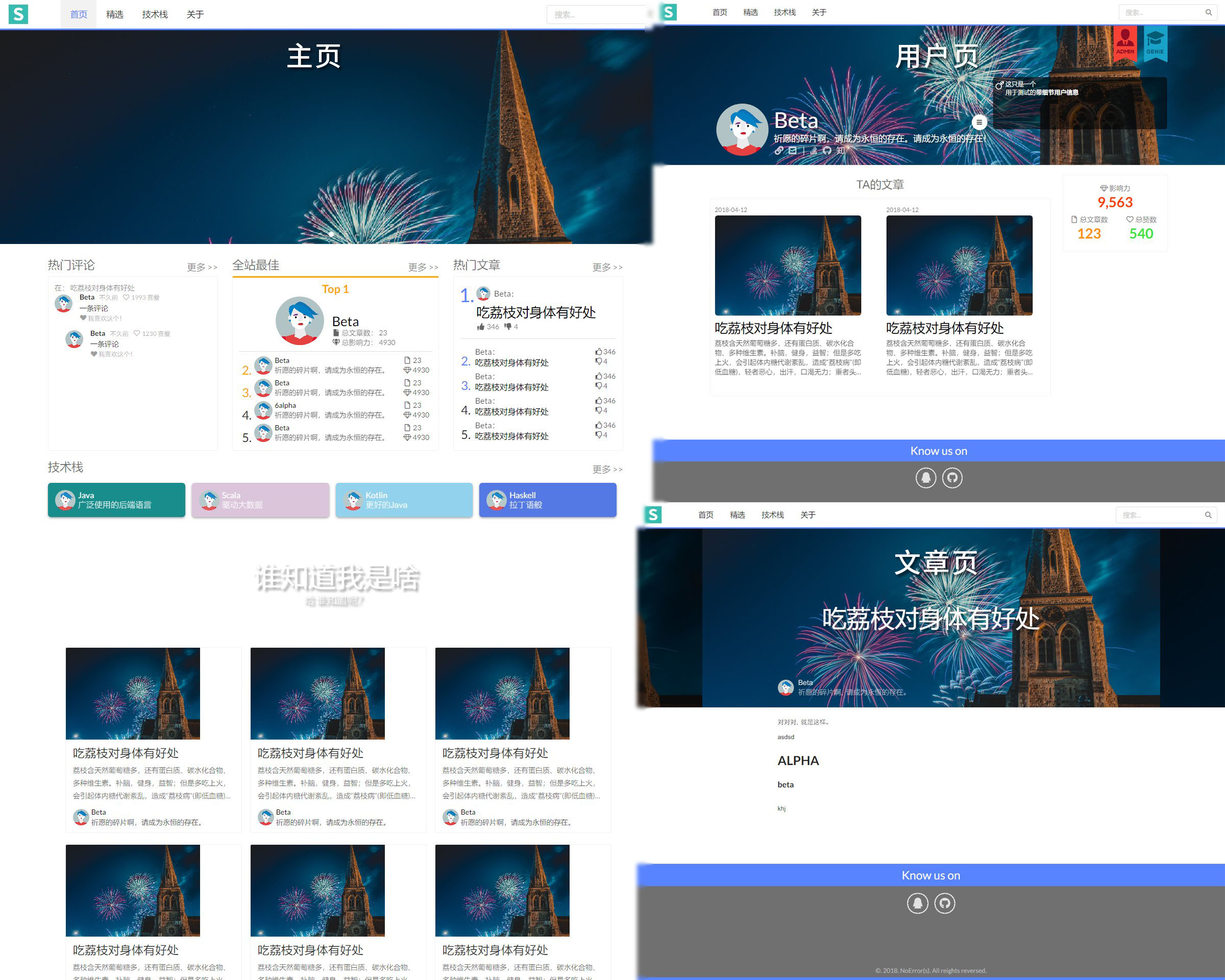This screenshot has width=1225, height=980.
Task: Toggle thumbs-up on top hot article
Action: [481, 327]
